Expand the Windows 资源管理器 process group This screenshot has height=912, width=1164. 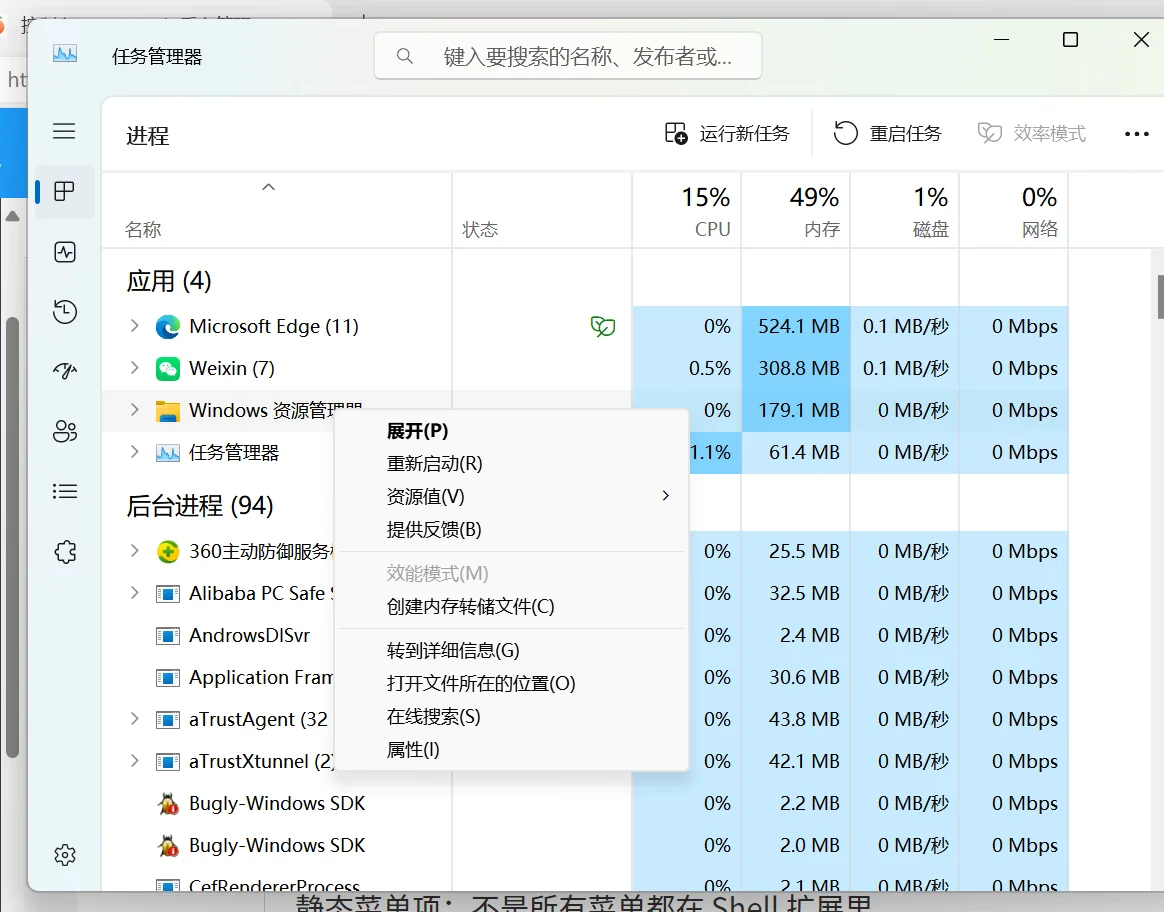pyautogui.click(x=134, y=410)
